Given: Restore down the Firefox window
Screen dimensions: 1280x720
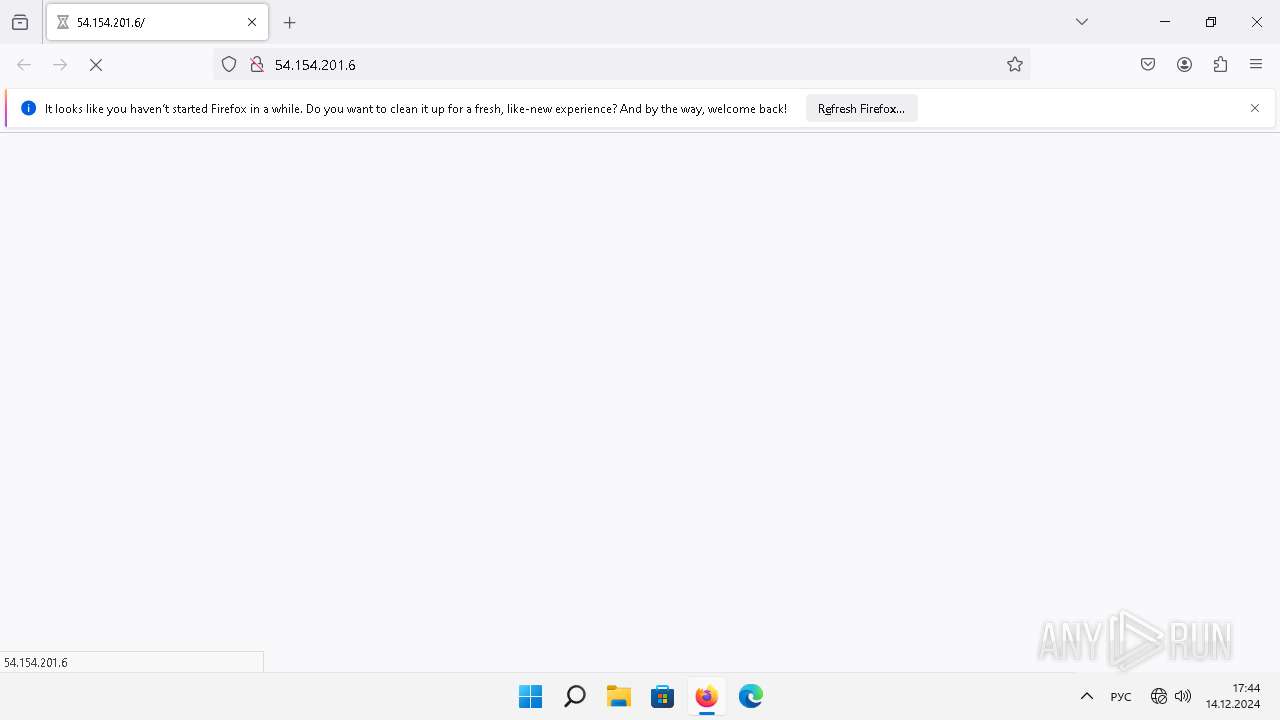Looking at the screenshot, I should (1211, 22).
